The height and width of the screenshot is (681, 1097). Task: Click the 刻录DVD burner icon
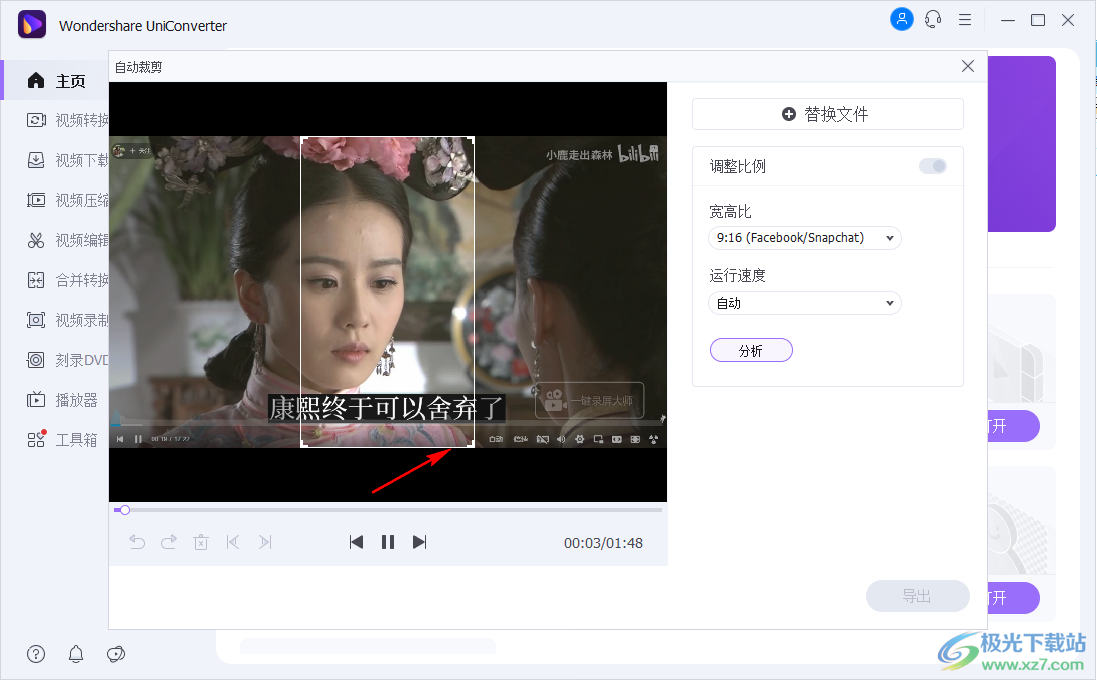(x=36, y=360)
